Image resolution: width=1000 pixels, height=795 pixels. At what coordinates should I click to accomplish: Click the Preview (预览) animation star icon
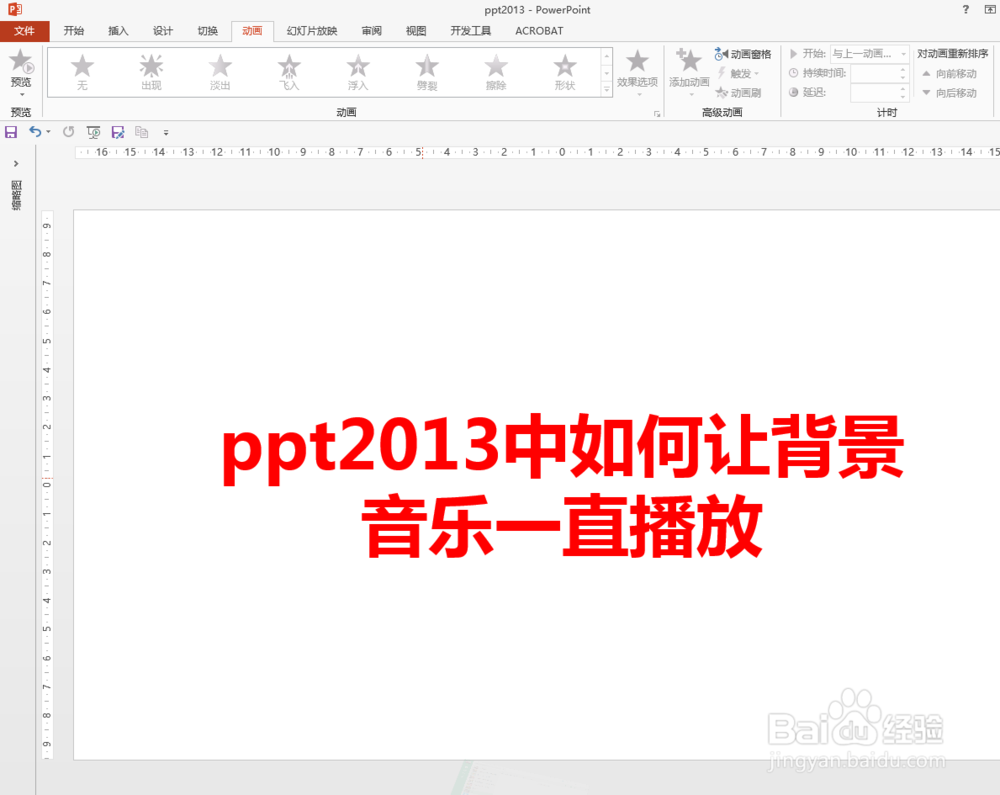21,62
